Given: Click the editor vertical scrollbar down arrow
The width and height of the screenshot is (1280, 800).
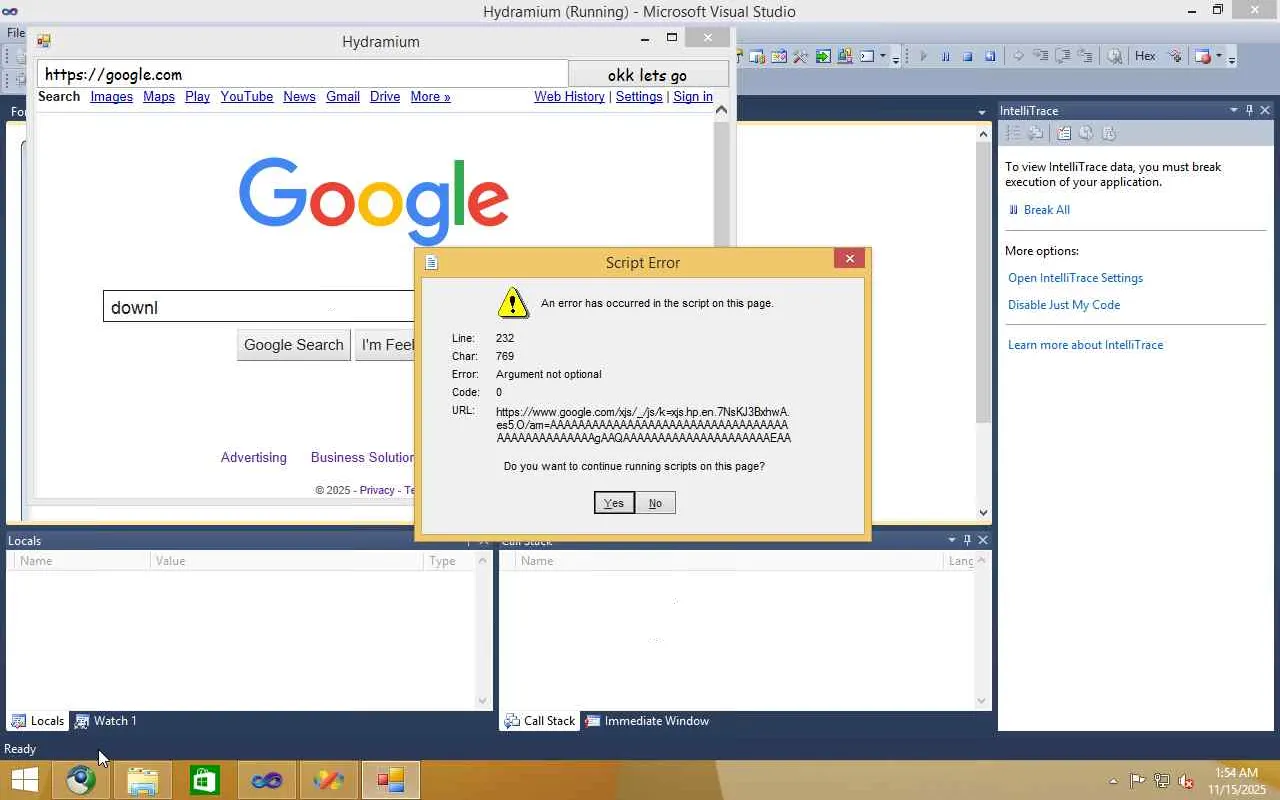Looking at the screenshot, I should [984, 513].
